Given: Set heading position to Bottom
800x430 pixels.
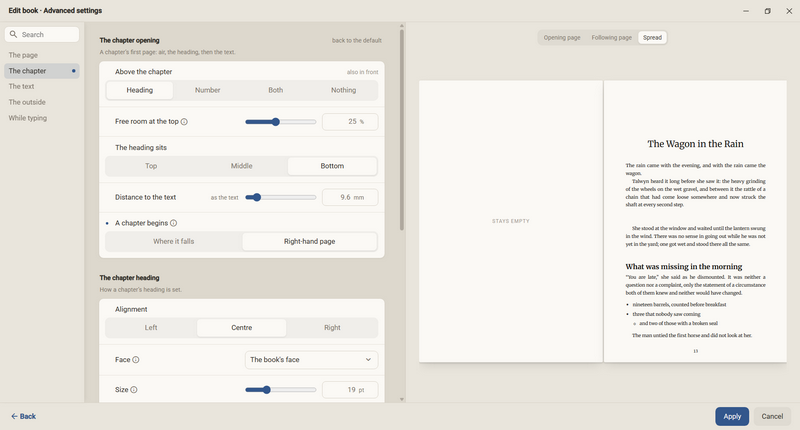Looking at the screenshot, I should click(x=332, y=166).
